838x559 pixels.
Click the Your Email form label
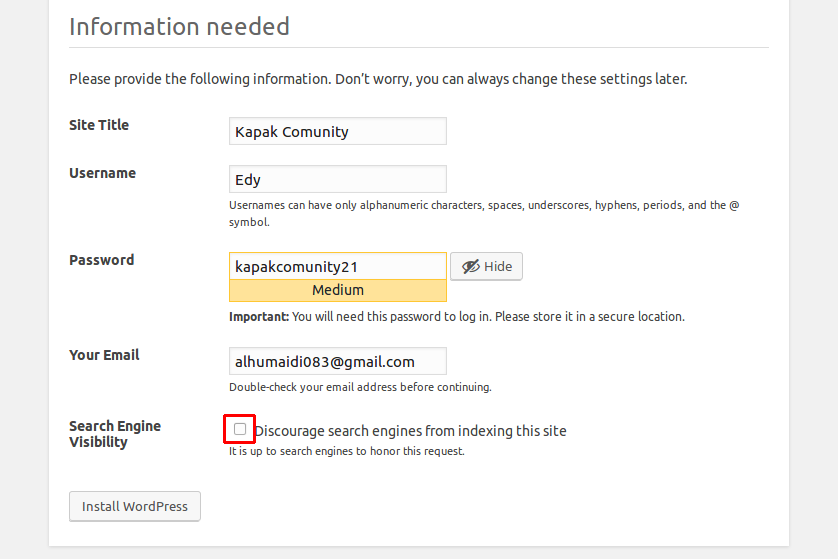104,355
